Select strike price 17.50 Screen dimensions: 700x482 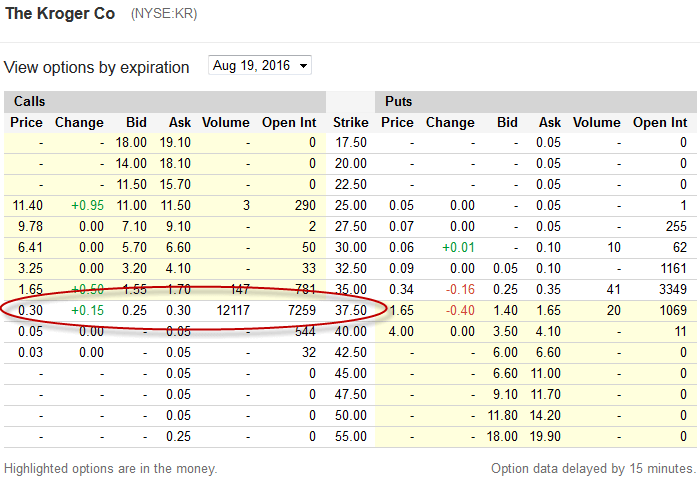tap(351, 142)
